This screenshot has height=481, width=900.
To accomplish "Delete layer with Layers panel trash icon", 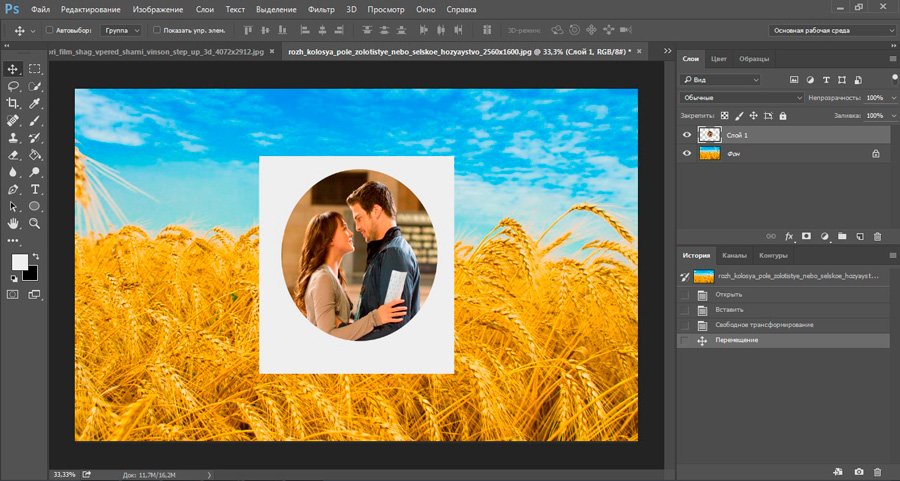I will (877, 236).
